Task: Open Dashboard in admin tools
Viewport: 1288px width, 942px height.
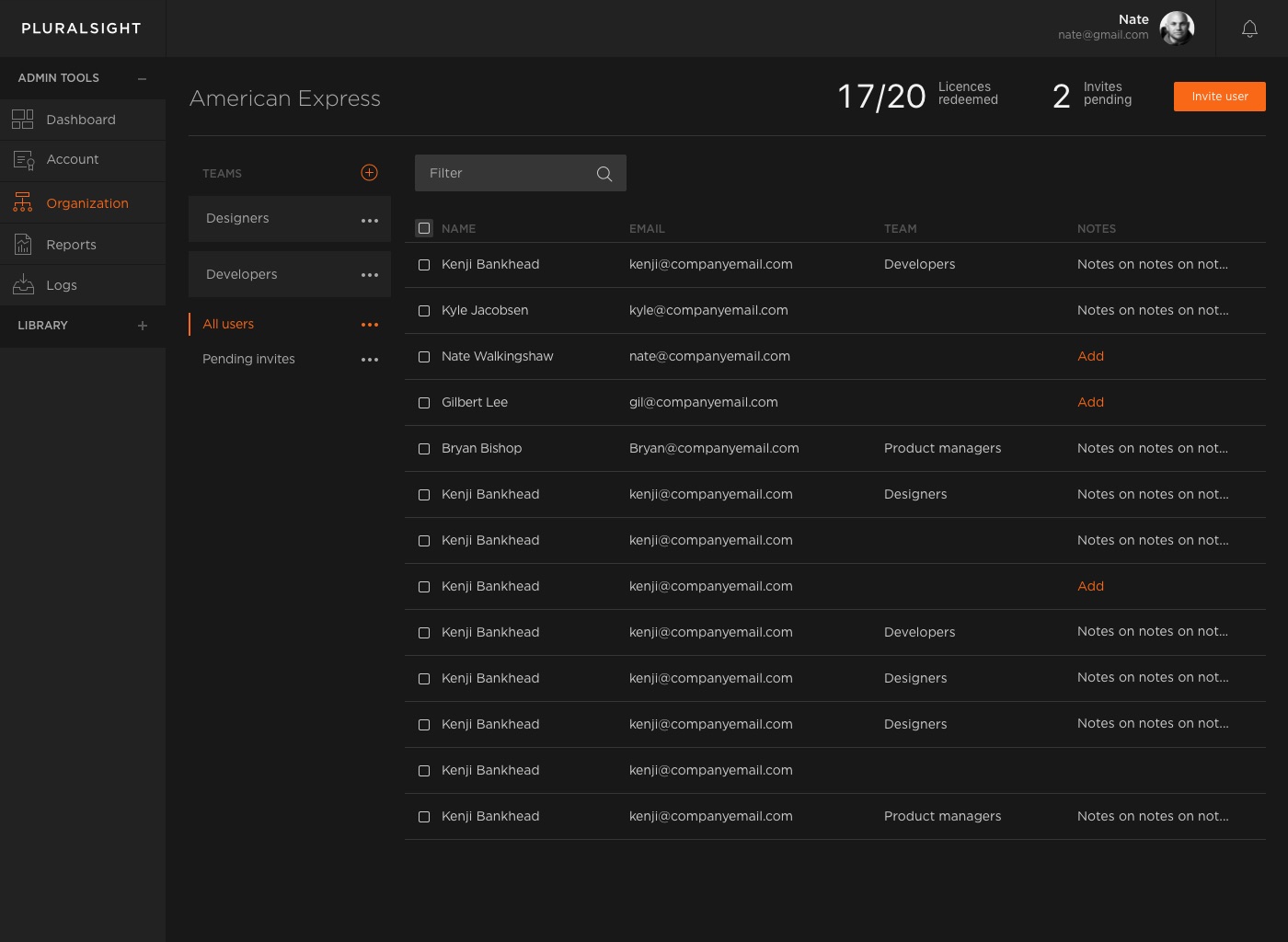Action: click(83, 120)
